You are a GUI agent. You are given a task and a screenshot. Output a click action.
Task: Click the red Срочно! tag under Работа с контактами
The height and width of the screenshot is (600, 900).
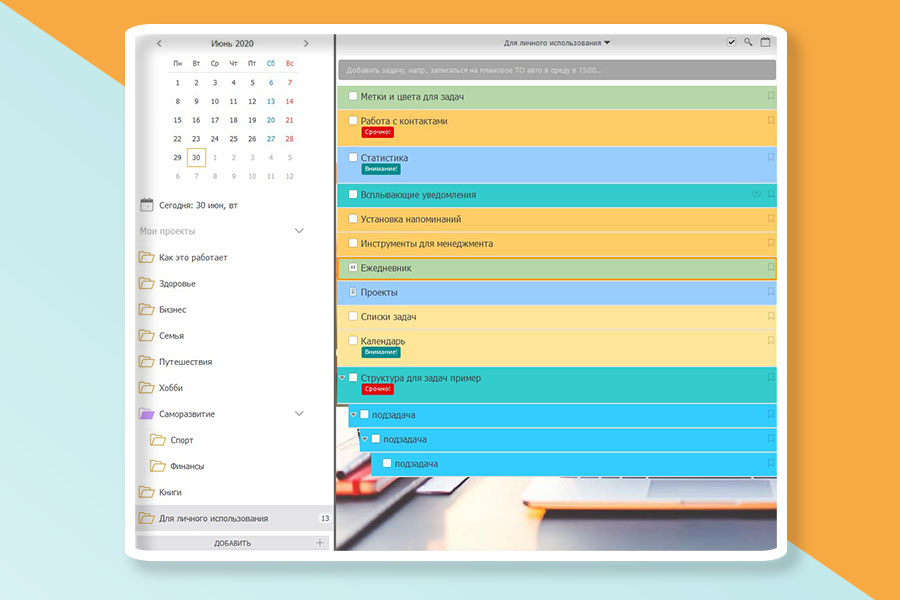pos(377,133)
